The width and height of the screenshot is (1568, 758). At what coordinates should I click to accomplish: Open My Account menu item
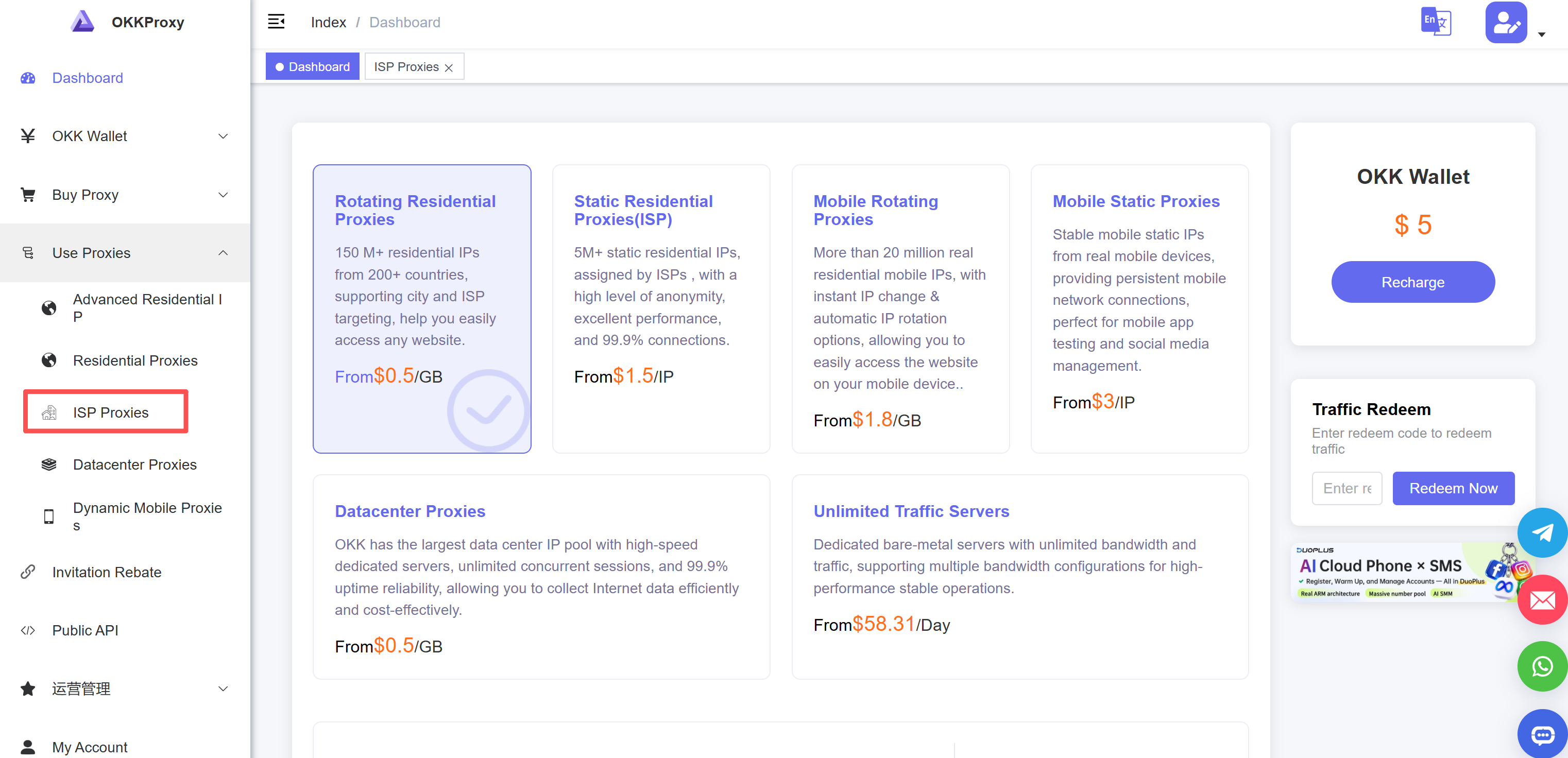[x=125, y=747]
